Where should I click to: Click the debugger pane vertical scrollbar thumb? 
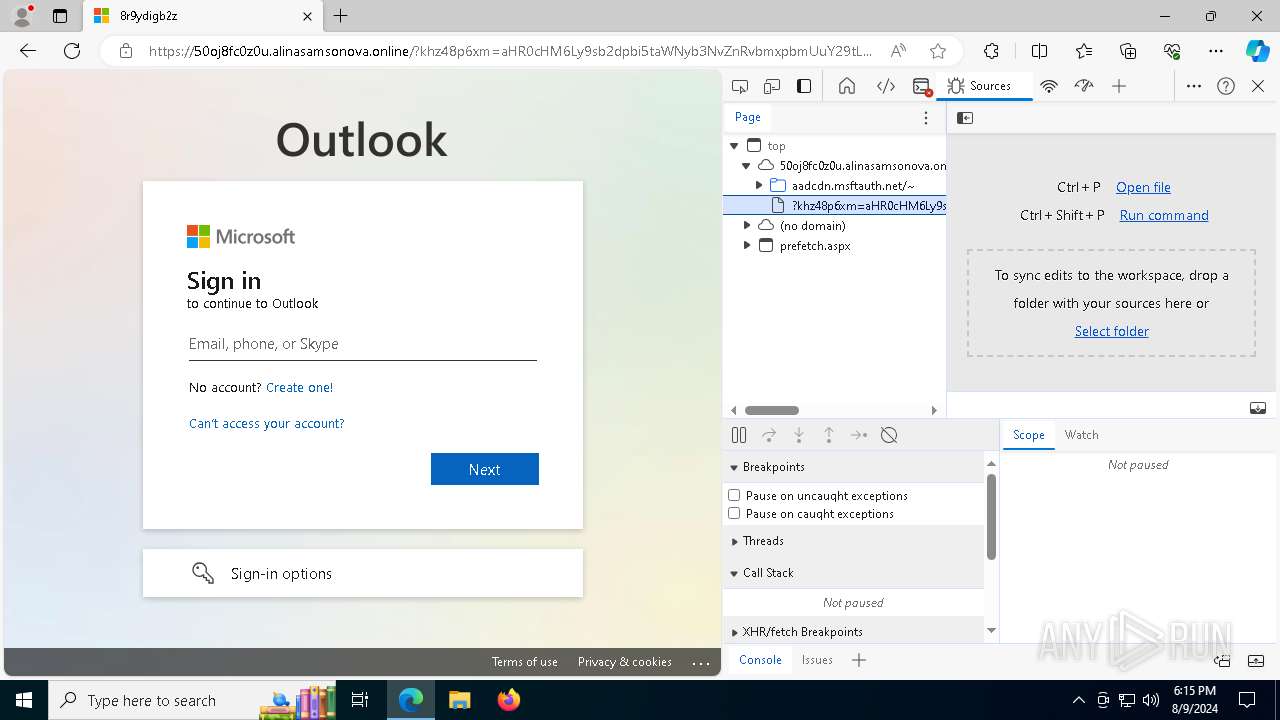pyautogui.click(x=991, y=516)
